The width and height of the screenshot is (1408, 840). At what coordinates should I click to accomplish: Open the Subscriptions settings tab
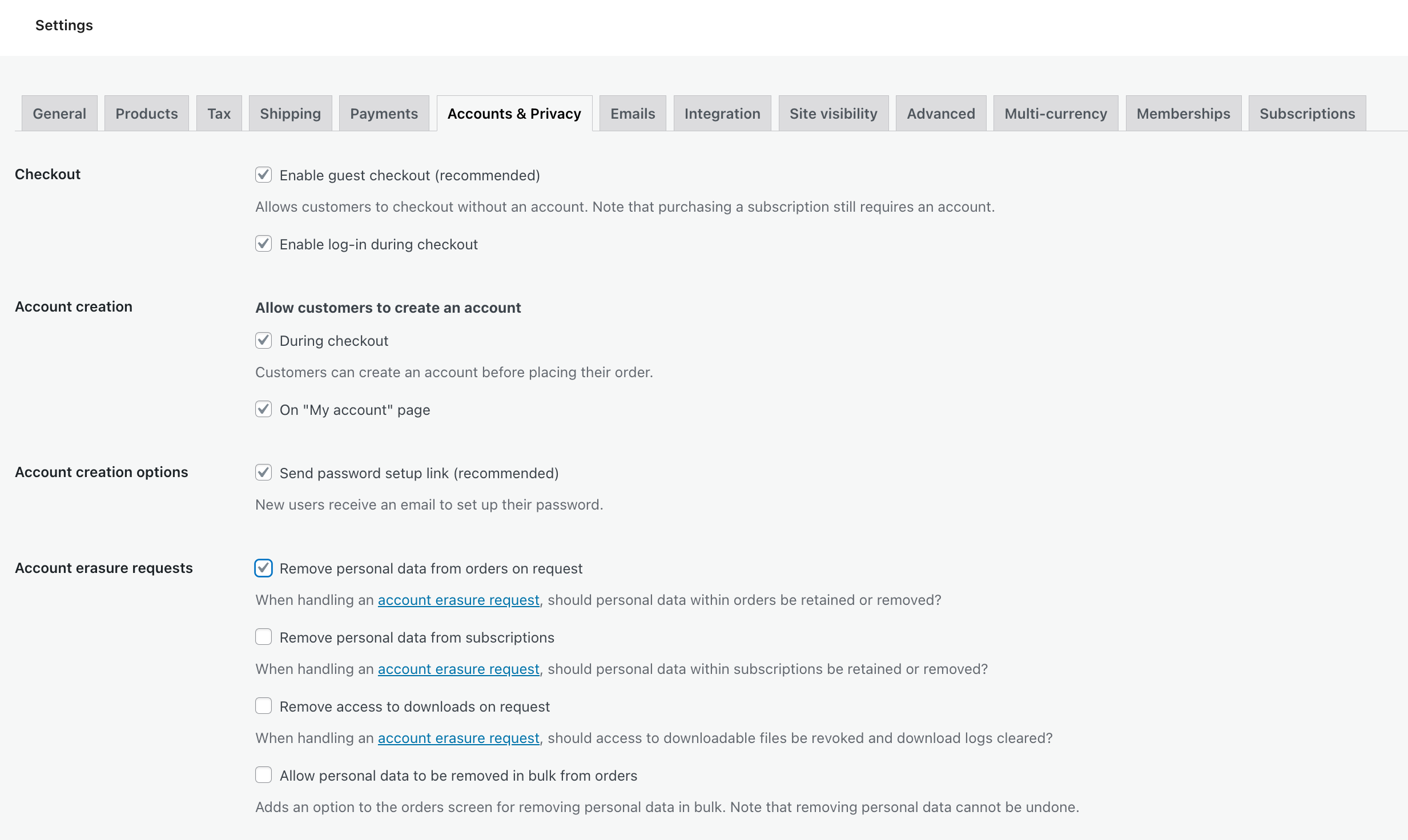click(1307, 113)
